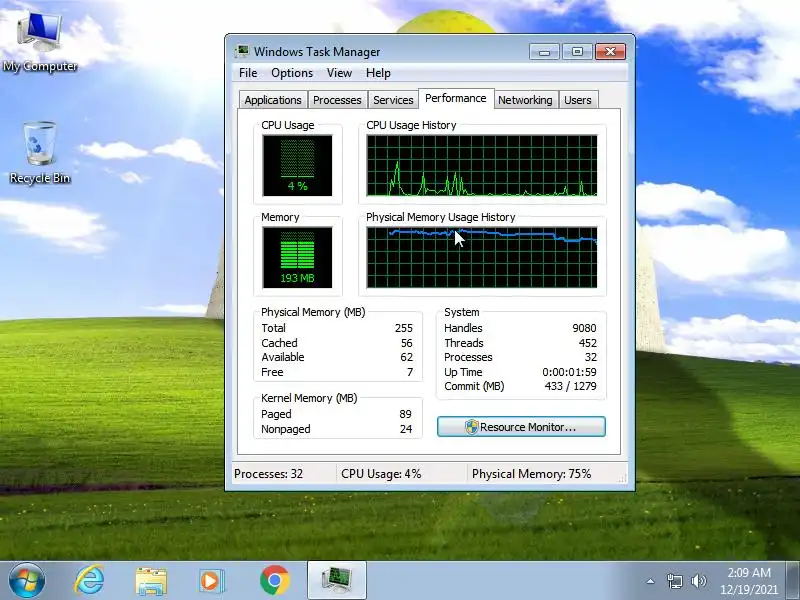The height and width of the screenshot is (600, 800).
Task: Click the Resource Monitor button
Action: 521,427
